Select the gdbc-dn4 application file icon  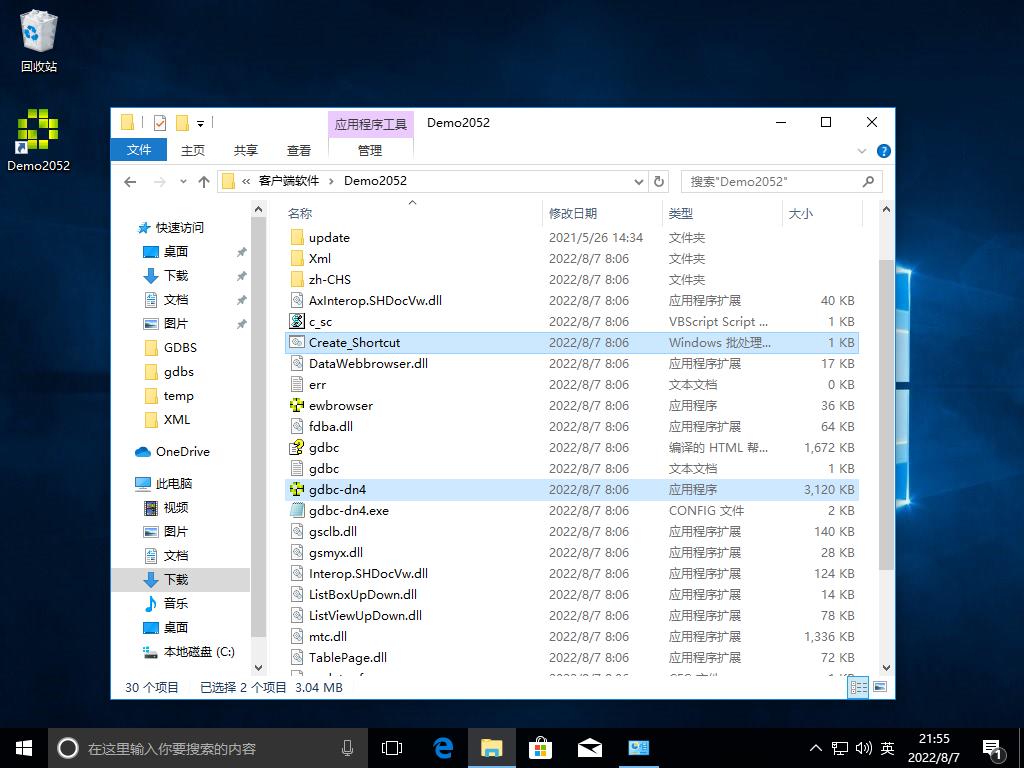[x=296, y=490]
